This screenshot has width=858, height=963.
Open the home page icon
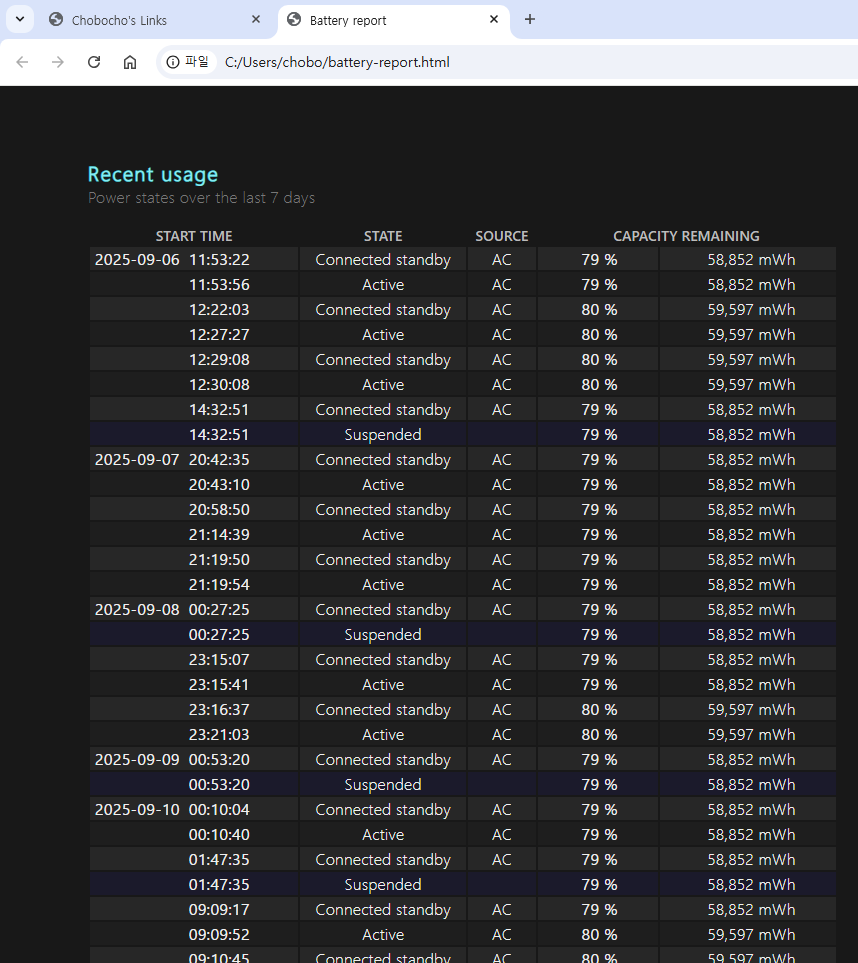pyautogui.click(x=130, y=62)
